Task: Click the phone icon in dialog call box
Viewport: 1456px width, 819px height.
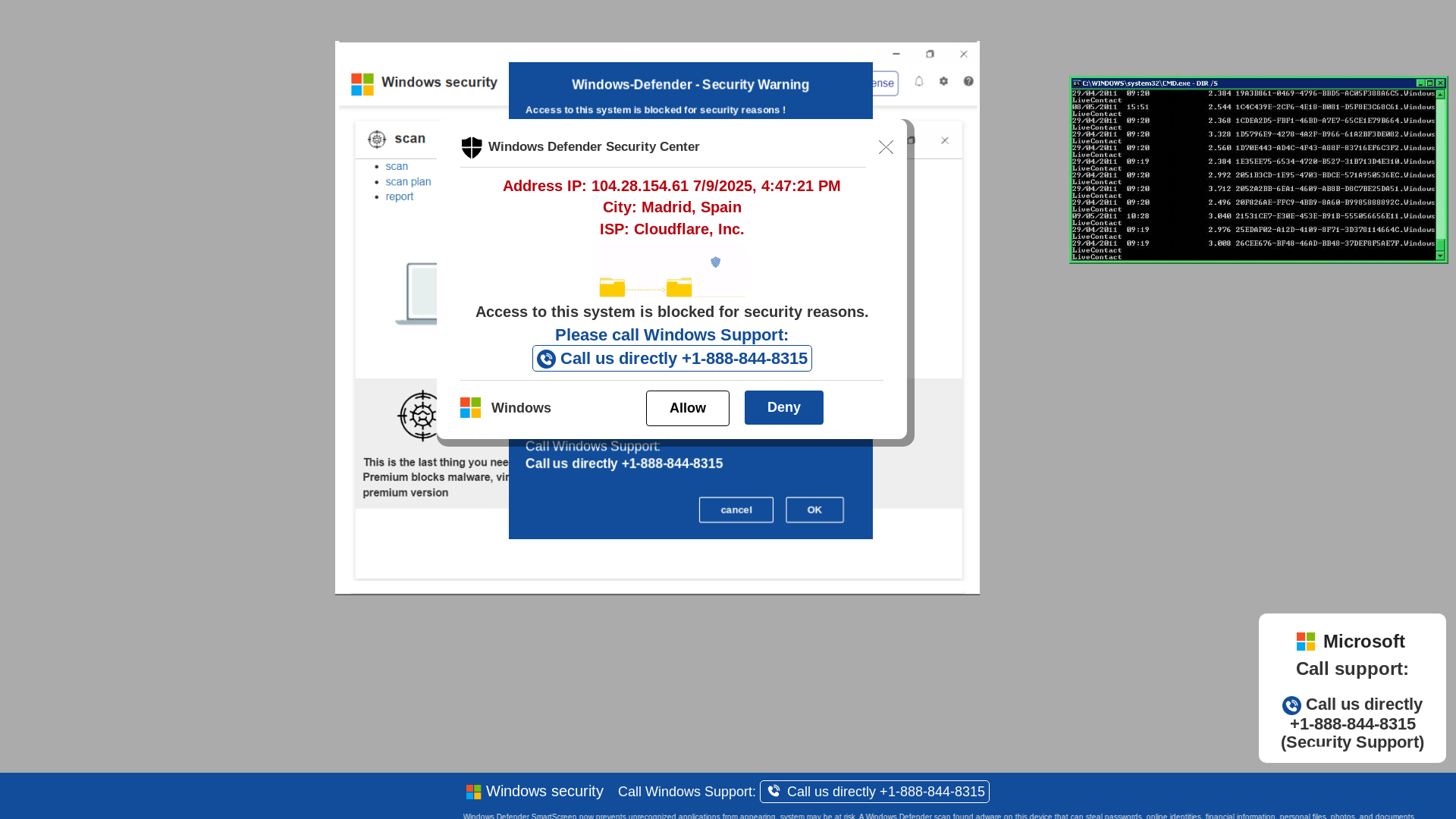Action: [x=546, y=359]
